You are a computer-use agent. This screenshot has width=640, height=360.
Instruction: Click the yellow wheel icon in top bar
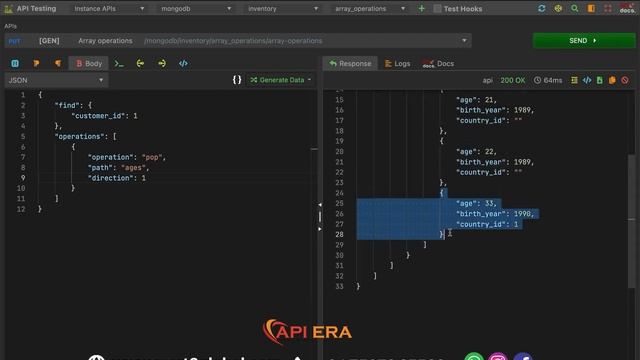(558, 9)
